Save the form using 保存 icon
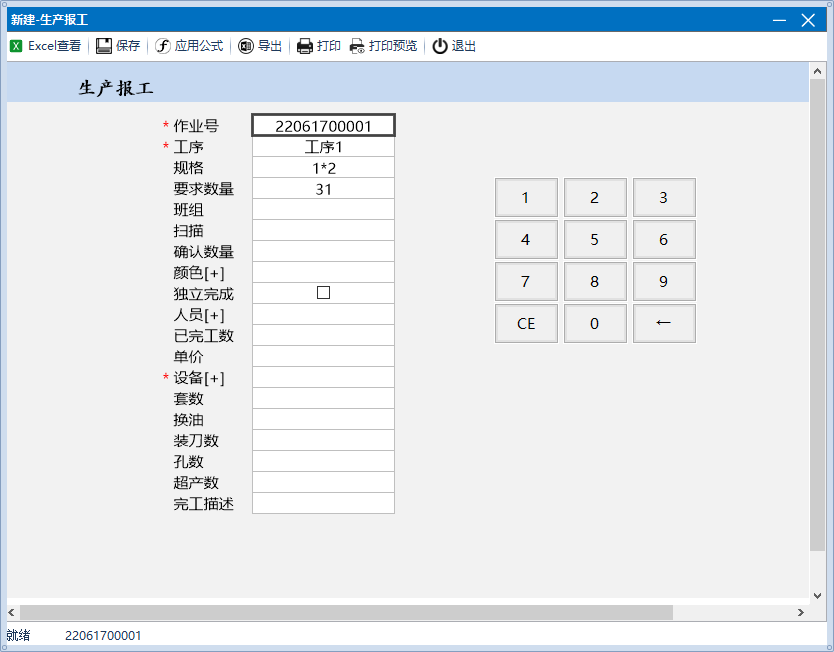Screen dimensions: 834x652 (x=104, y=46)
